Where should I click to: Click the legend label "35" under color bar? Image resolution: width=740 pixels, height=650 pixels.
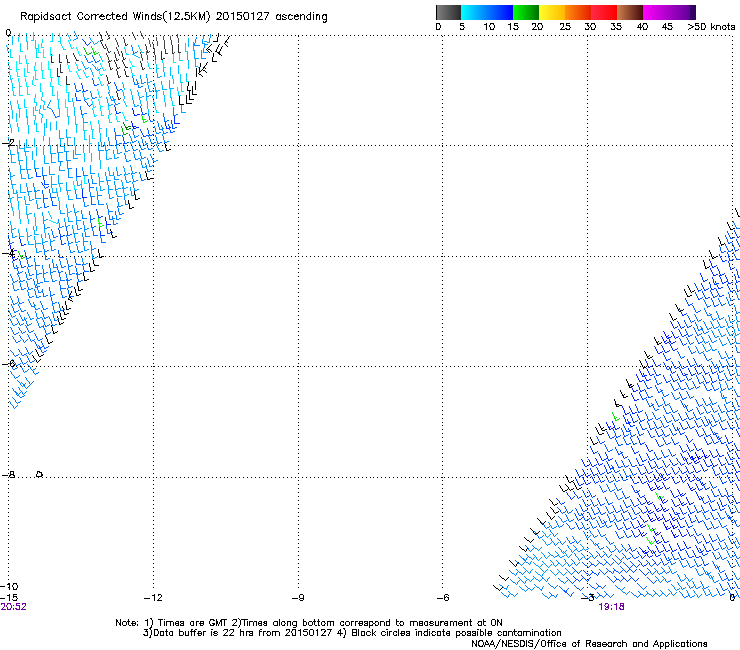coord(616,27)
